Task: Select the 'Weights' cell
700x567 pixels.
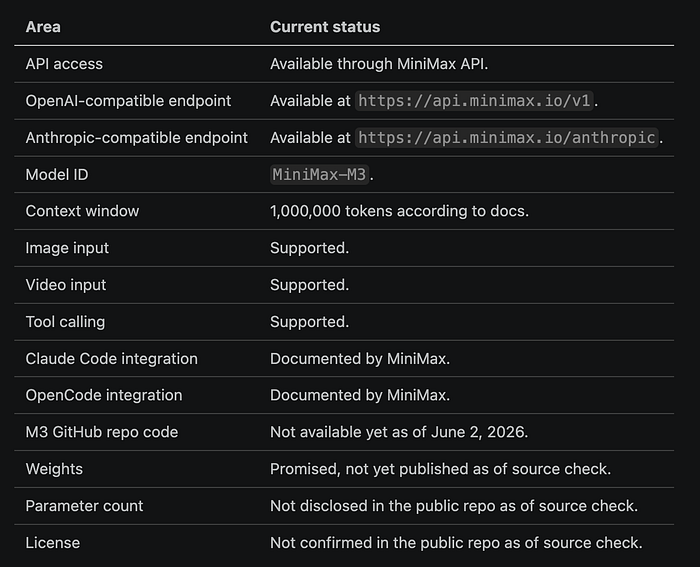Action: 54,469
